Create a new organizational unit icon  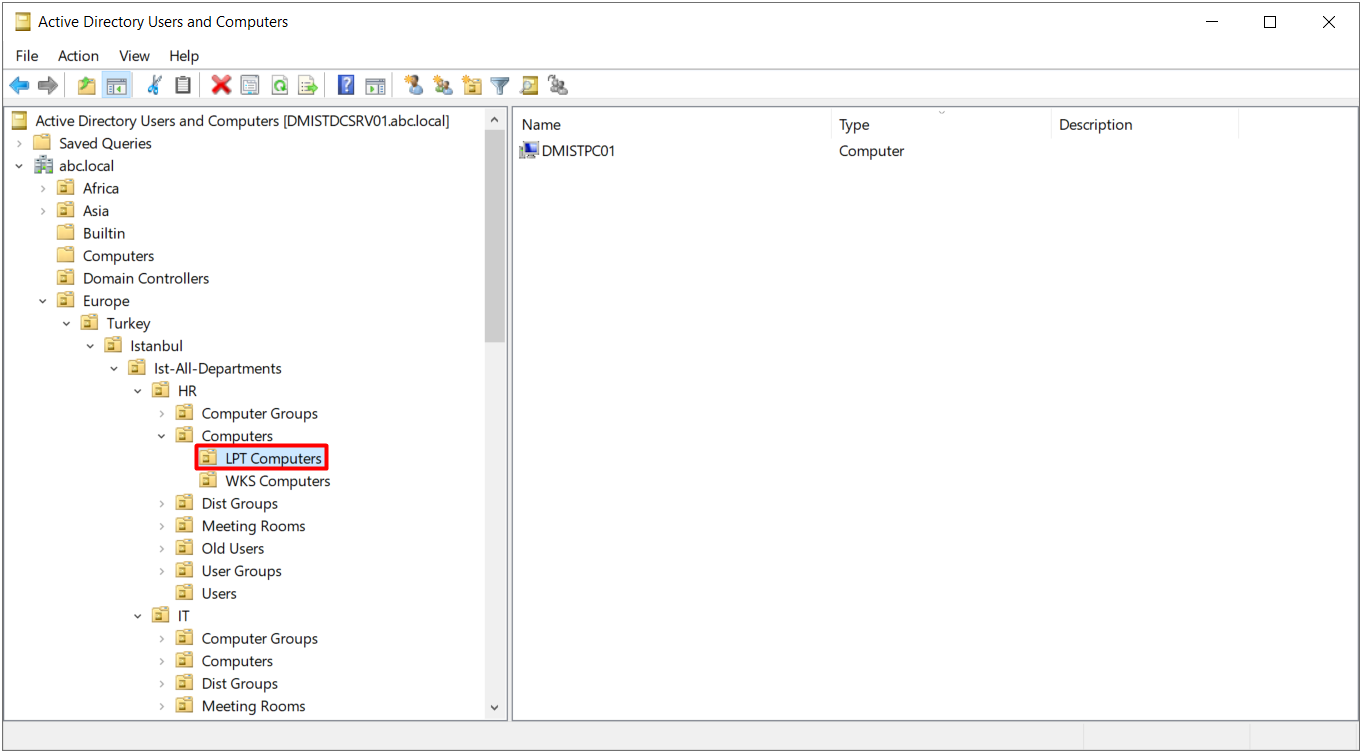(472, 86)
